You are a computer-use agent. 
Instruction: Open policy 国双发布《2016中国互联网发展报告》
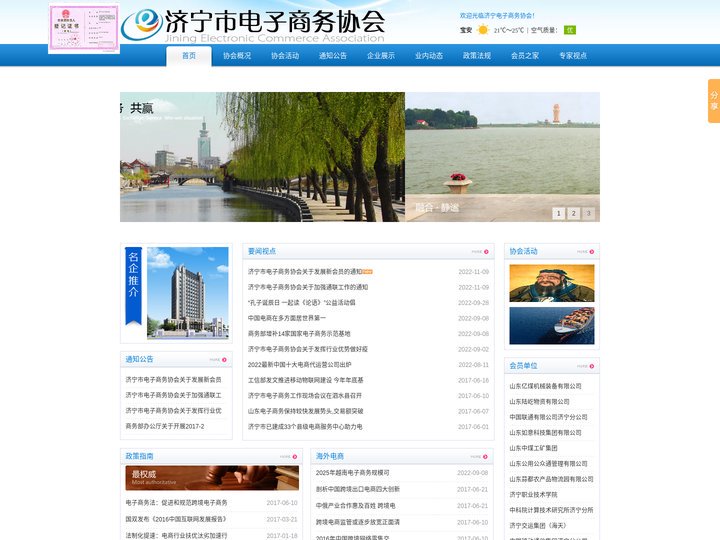click(x=176, y=519)
